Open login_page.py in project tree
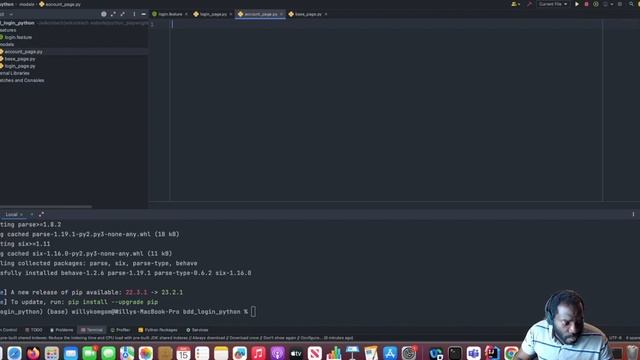The image size is (640, 360). coord(20,66)
